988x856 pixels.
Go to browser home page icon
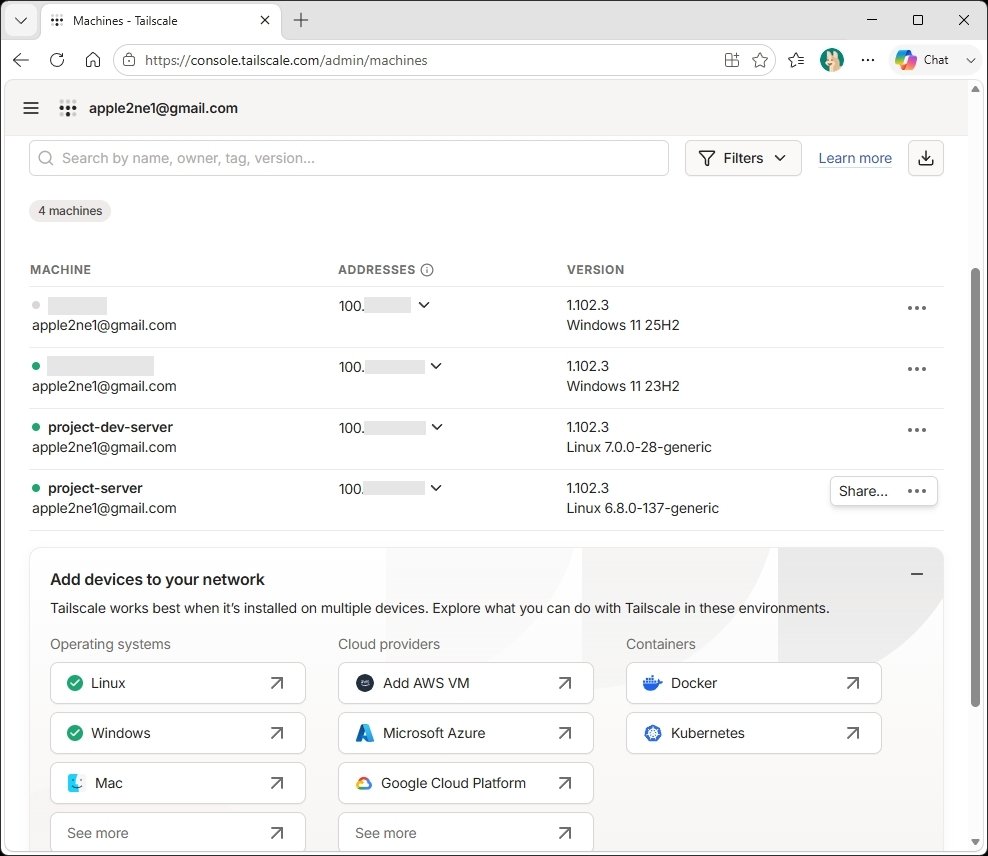[93, 60]
